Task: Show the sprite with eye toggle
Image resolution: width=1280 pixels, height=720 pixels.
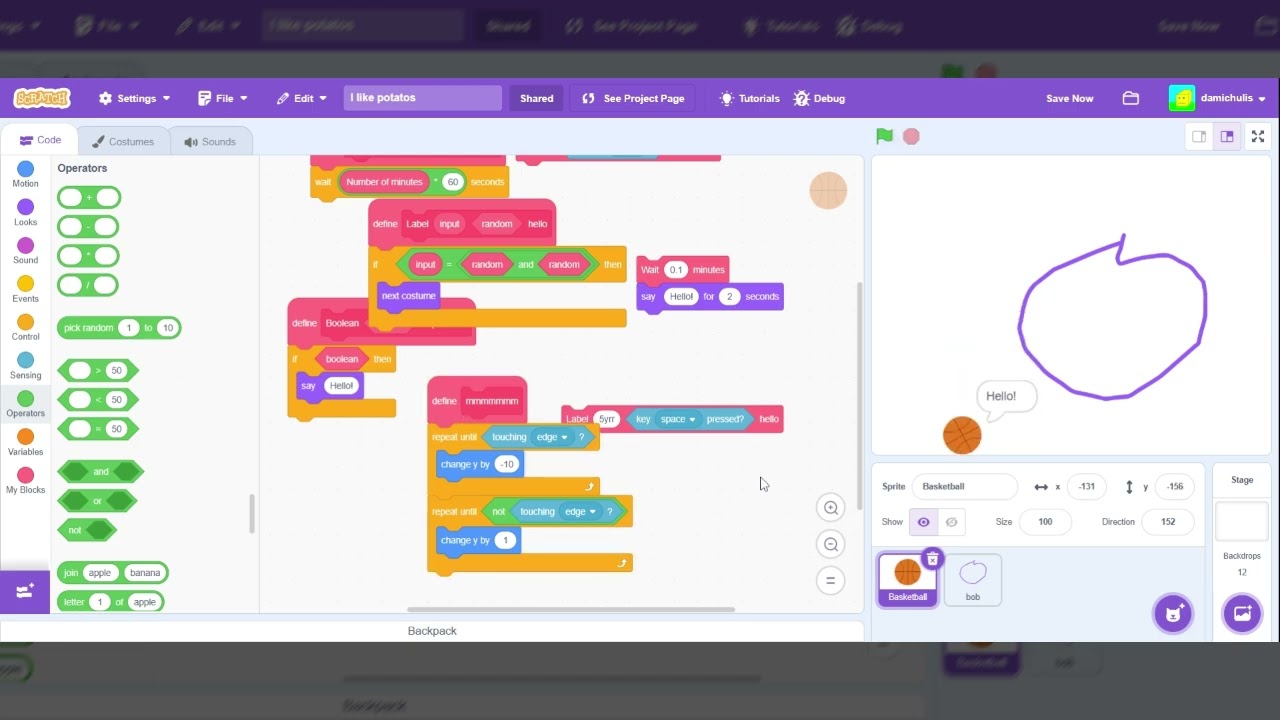Action: [923, 522]
